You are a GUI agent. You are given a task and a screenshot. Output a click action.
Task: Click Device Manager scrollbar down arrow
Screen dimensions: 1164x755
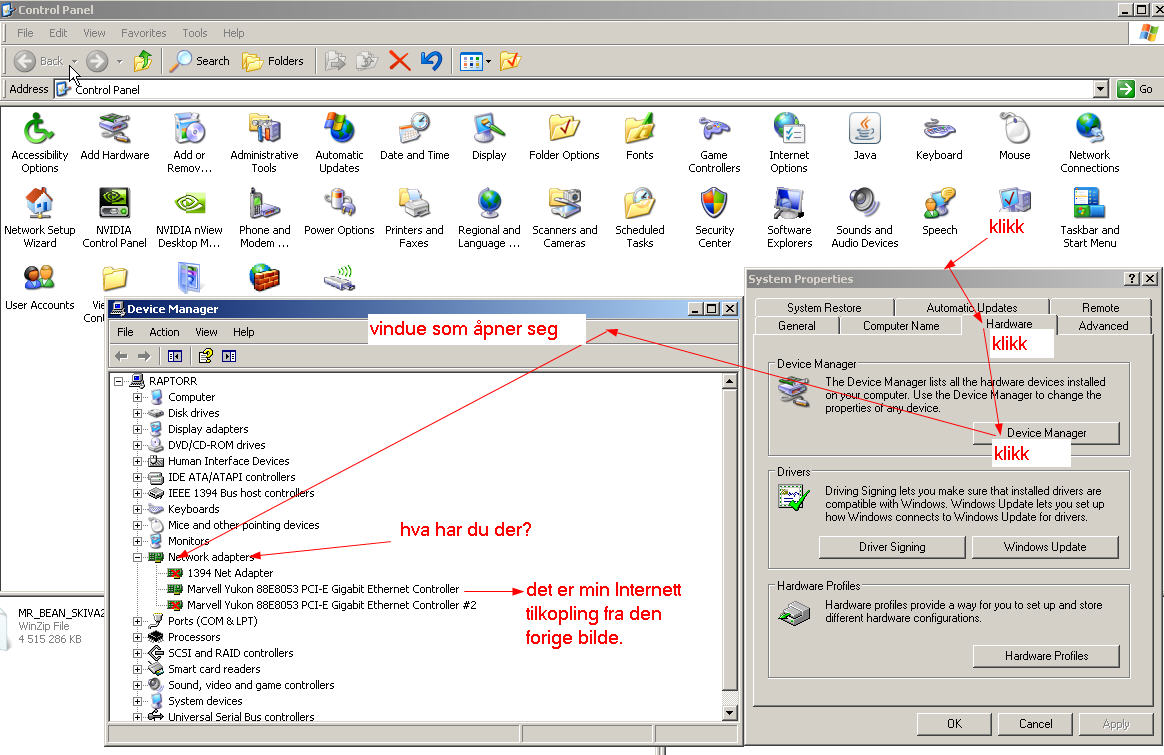point(730,713)
